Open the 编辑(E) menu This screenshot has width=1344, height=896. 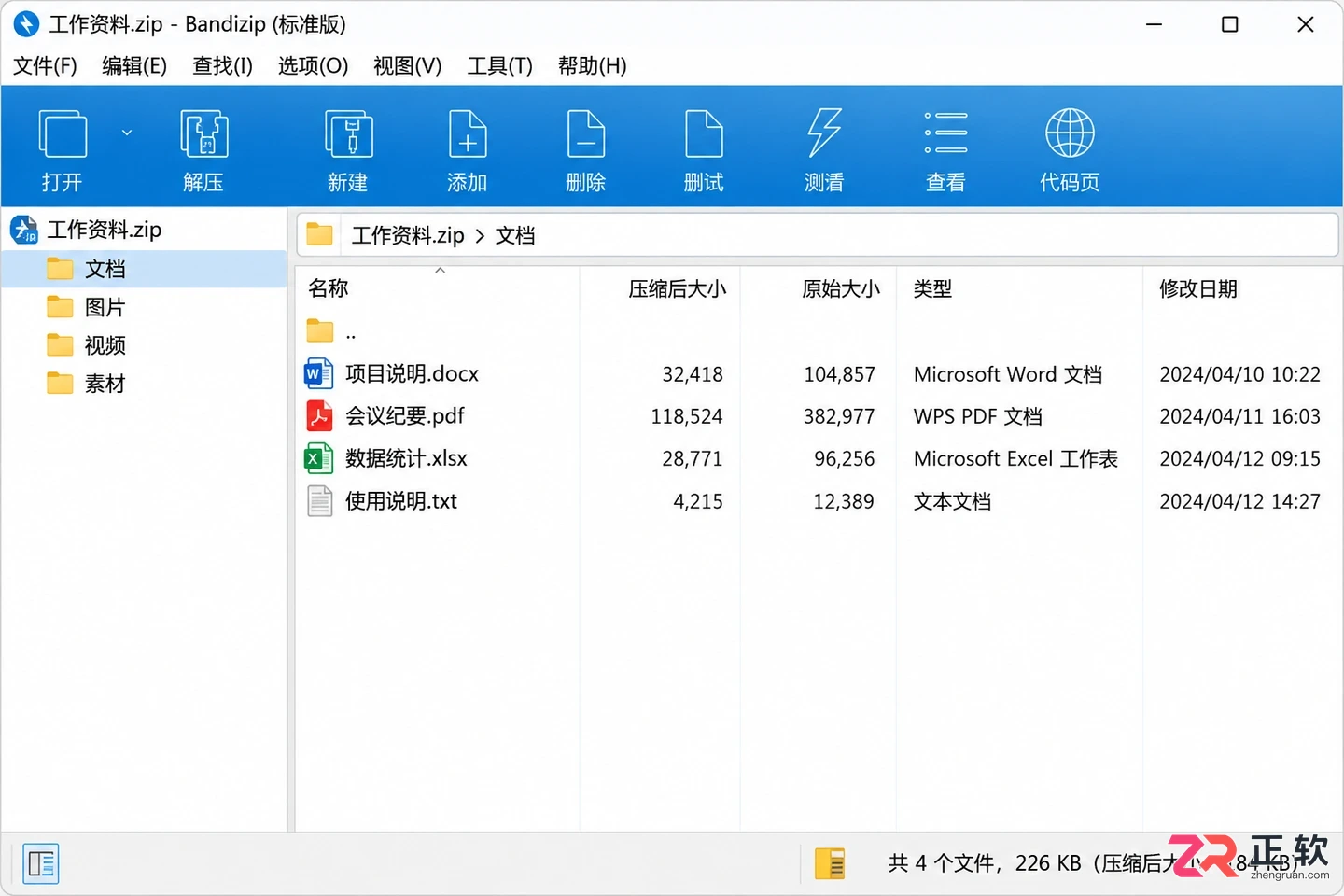tap(134, 65)
